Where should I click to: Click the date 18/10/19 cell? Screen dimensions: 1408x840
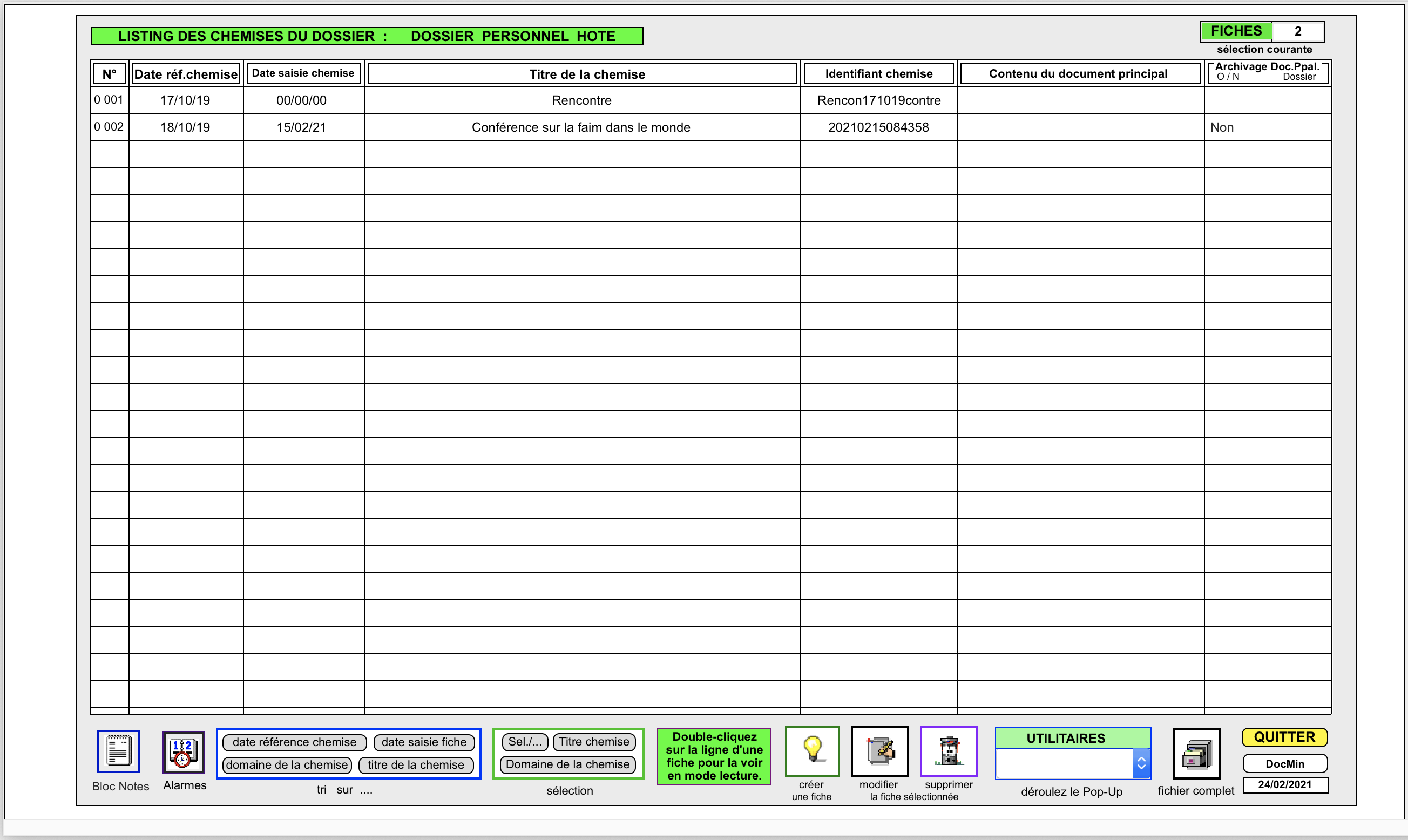[185, 127]
